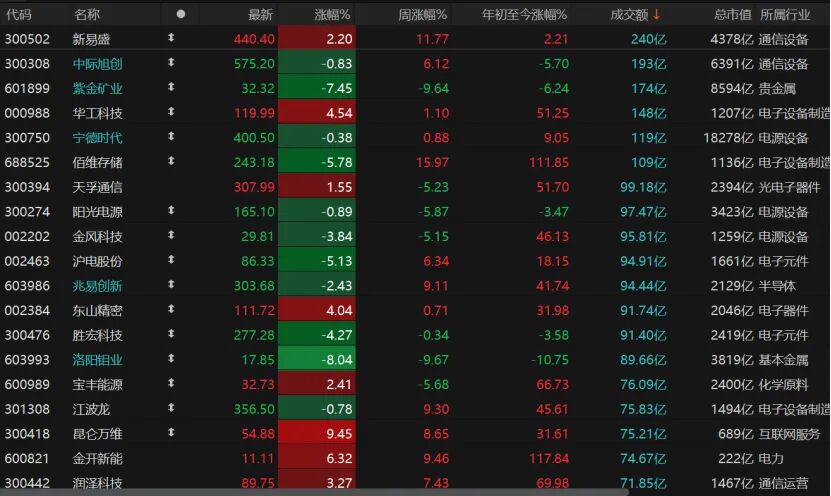Toggle sort direction on 成交额 red arrow
831x496 pixels.
[657, 14]
